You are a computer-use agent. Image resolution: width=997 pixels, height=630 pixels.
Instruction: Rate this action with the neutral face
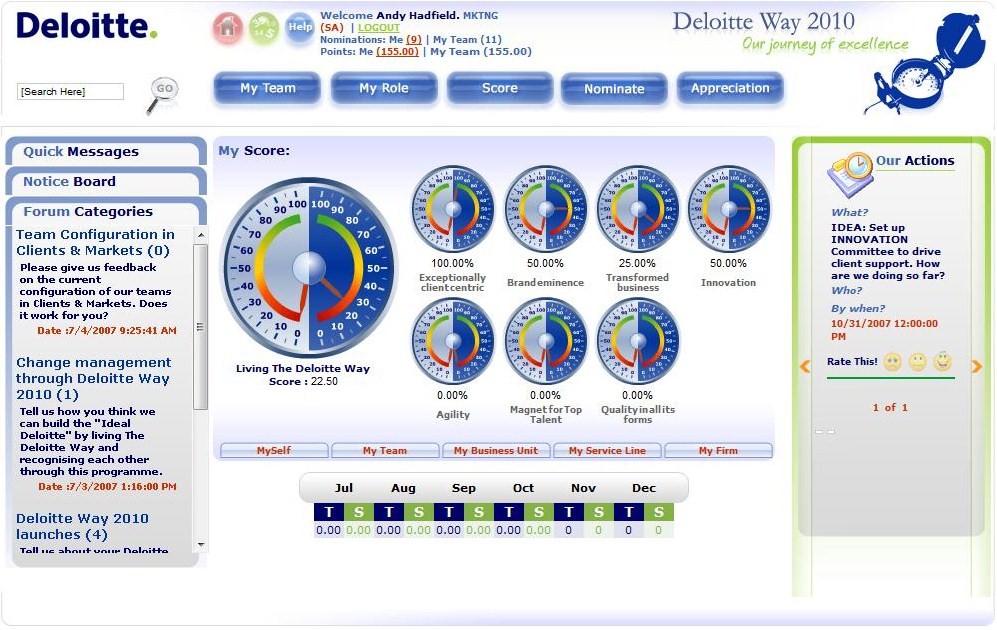tap(918, 362)
